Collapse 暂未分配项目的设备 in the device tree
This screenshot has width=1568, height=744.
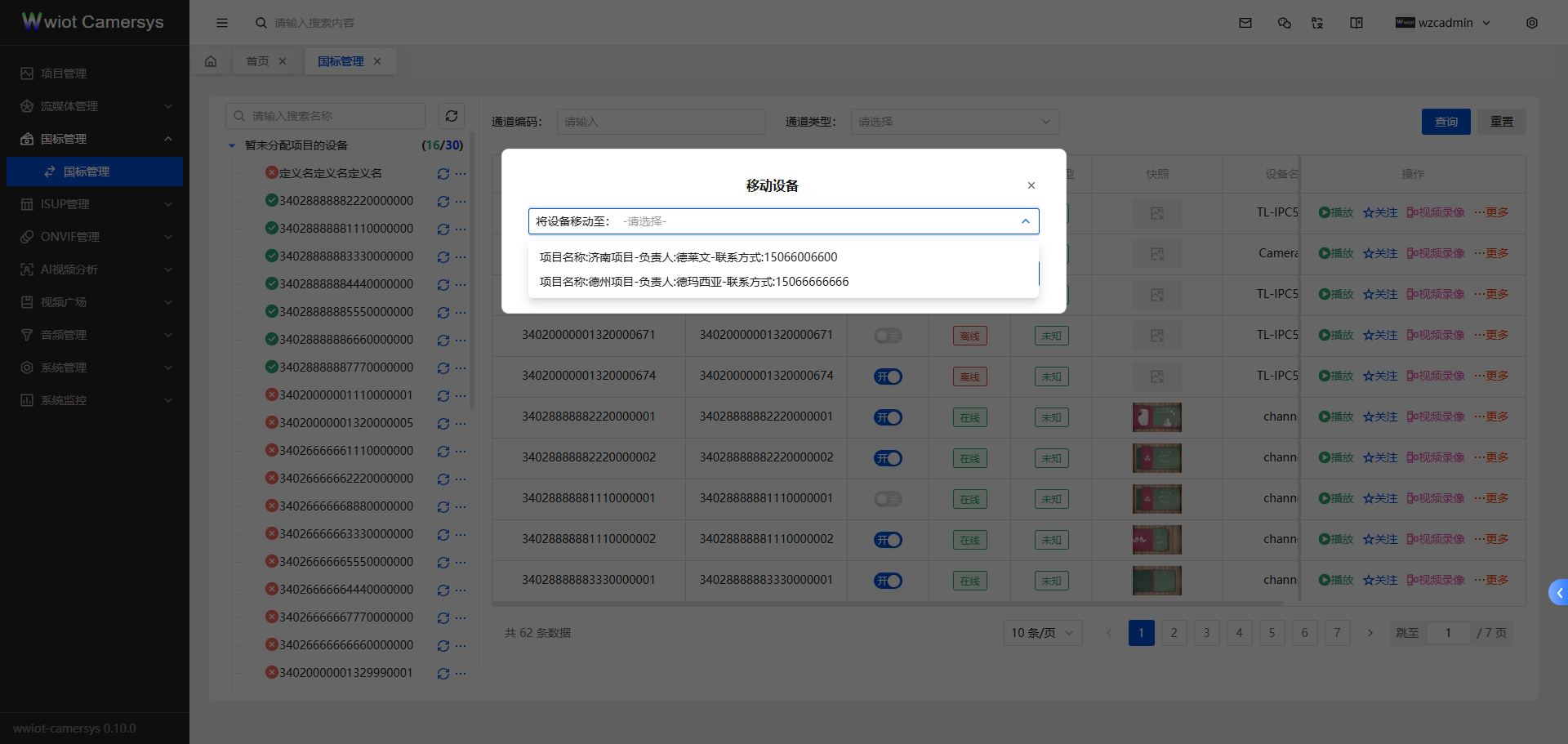tap(231, 145)
